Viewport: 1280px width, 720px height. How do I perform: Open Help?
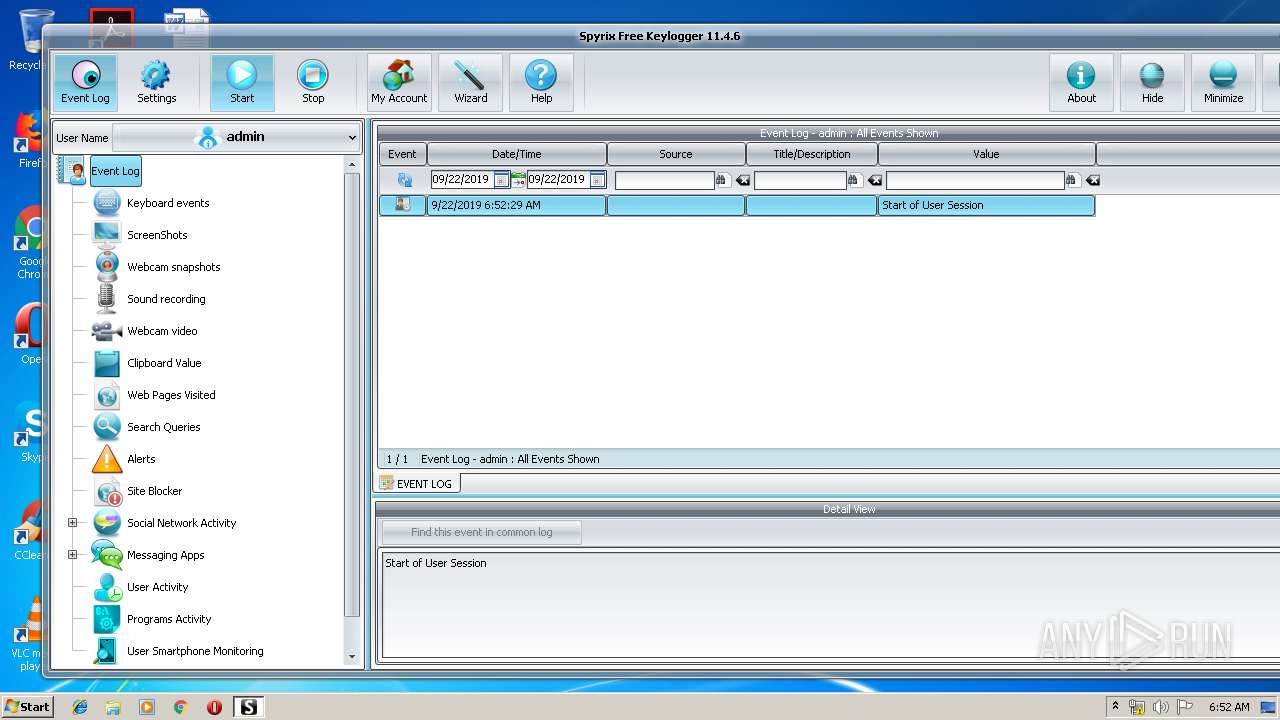[x=541, y=82]
